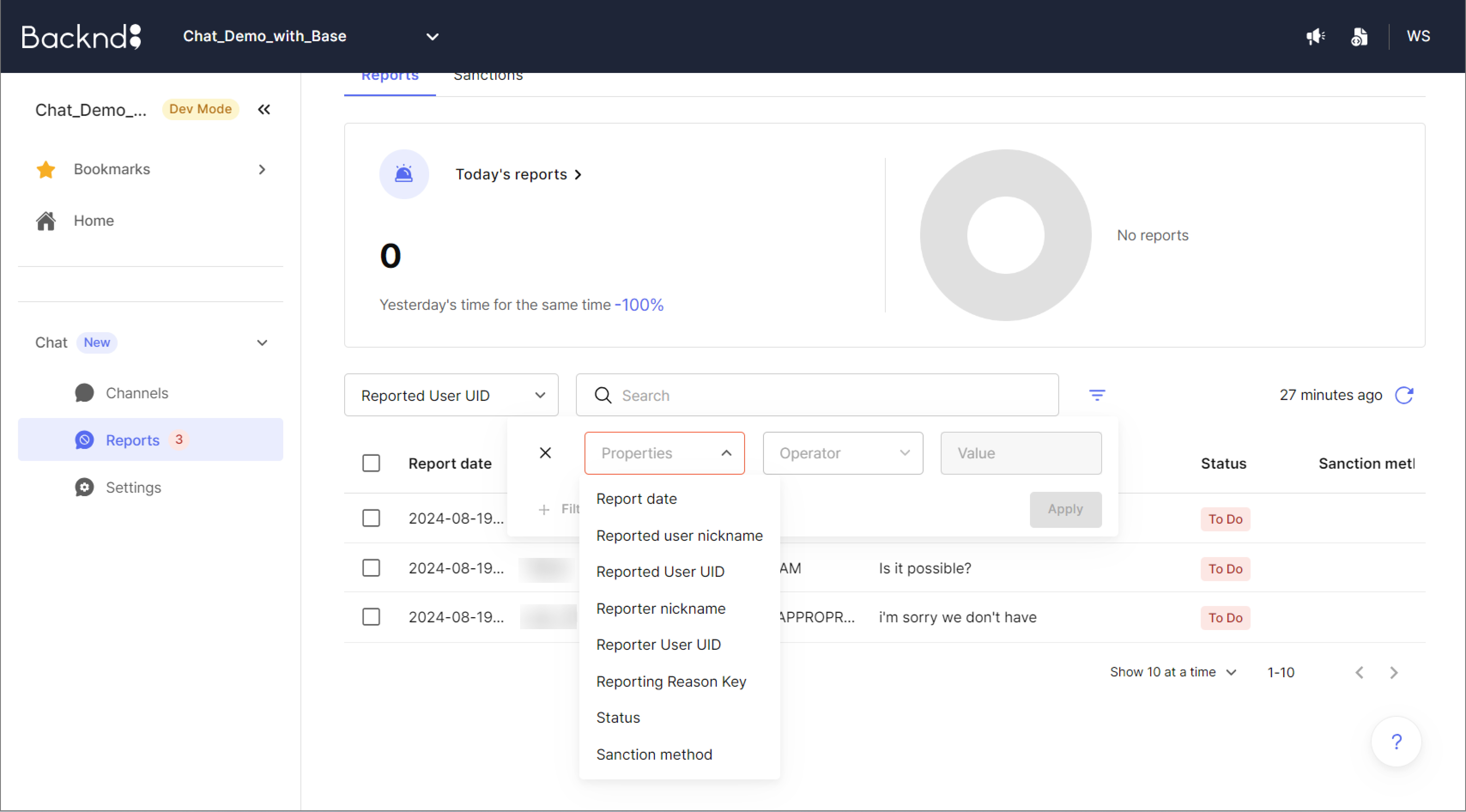Add another filter with plus icon

(544, 509)
